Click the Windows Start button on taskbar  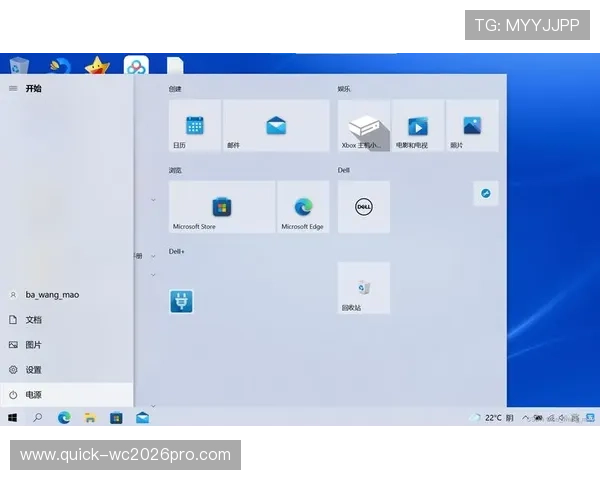coord(13,418)
